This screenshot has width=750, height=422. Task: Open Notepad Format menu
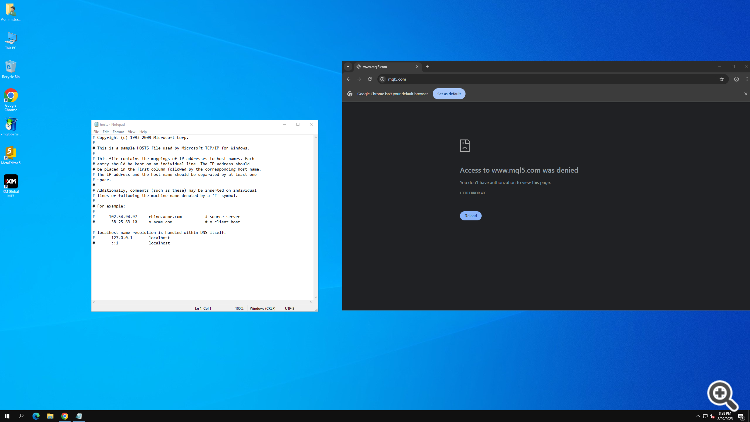coord(118,132)
